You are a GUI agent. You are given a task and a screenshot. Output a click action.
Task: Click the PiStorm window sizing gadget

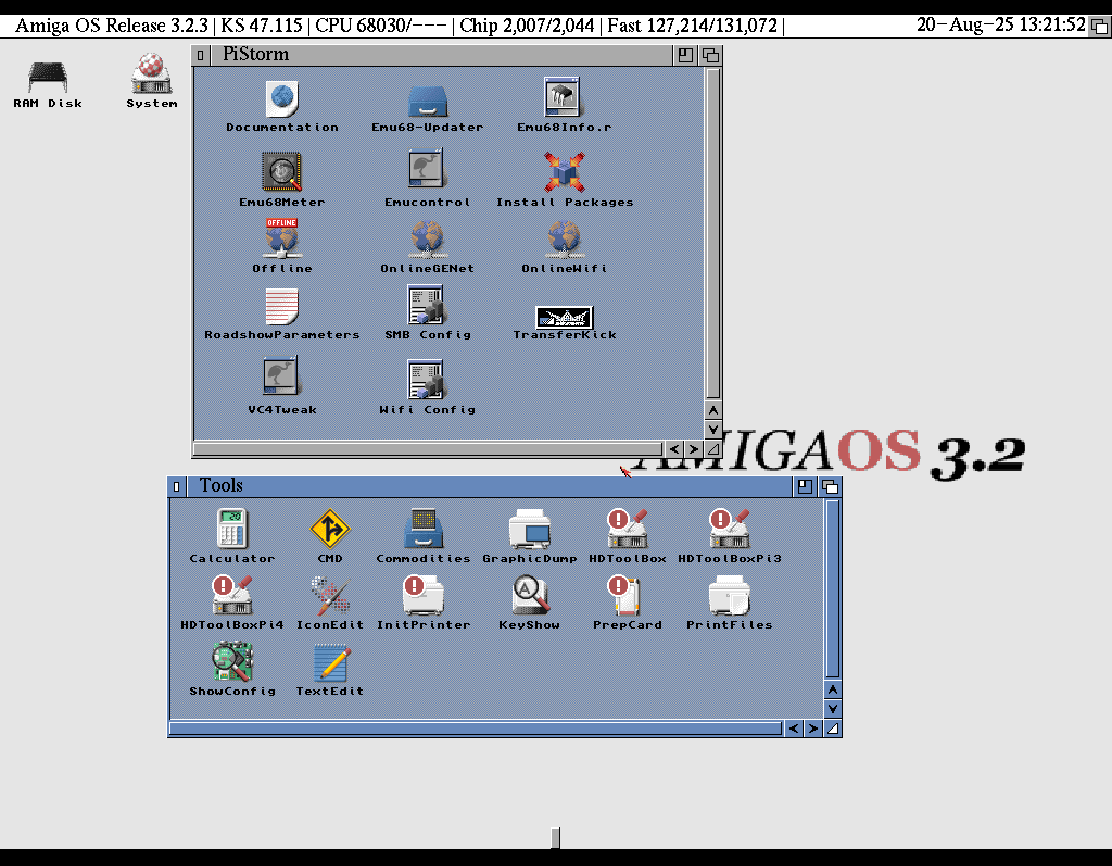point(713,449)
